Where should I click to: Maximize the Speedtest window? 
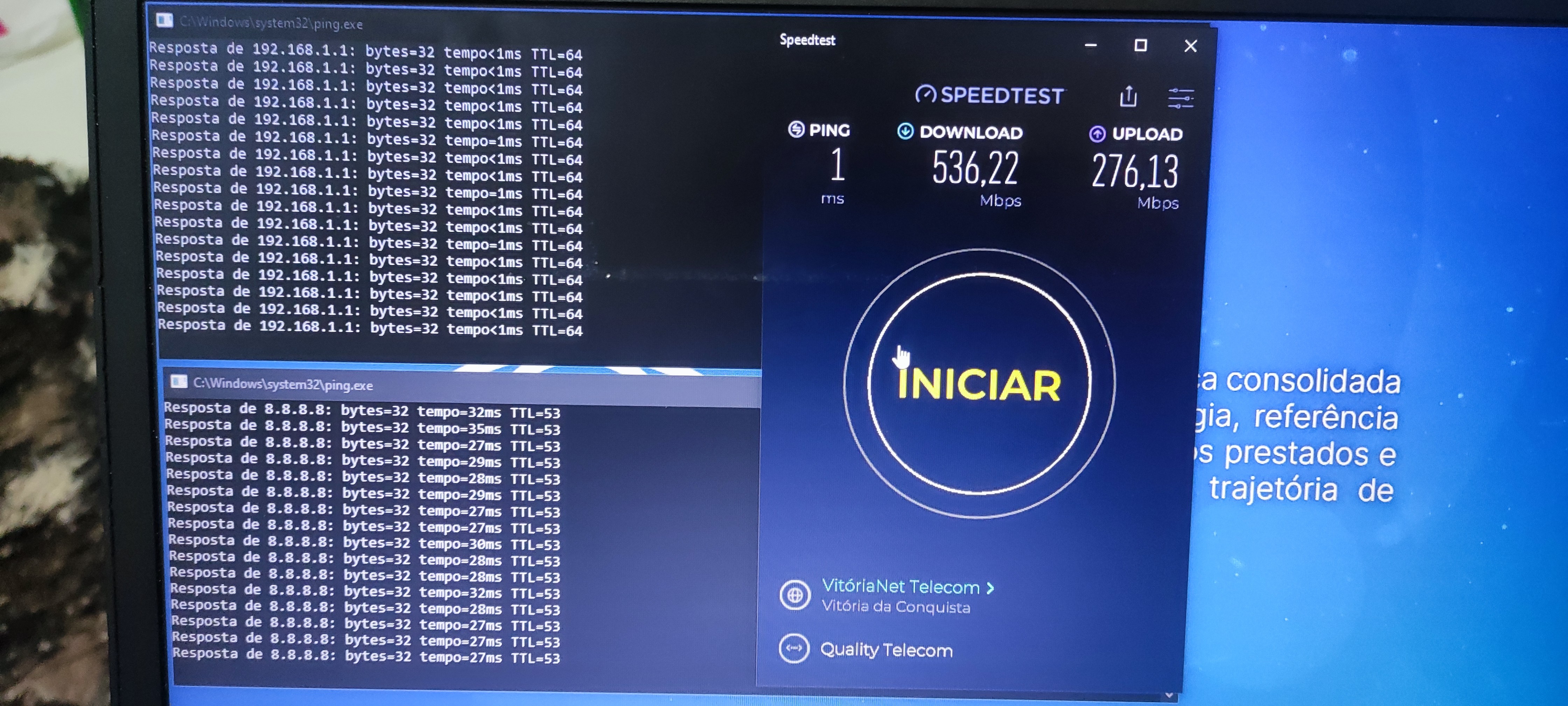tap(1140, 46)
